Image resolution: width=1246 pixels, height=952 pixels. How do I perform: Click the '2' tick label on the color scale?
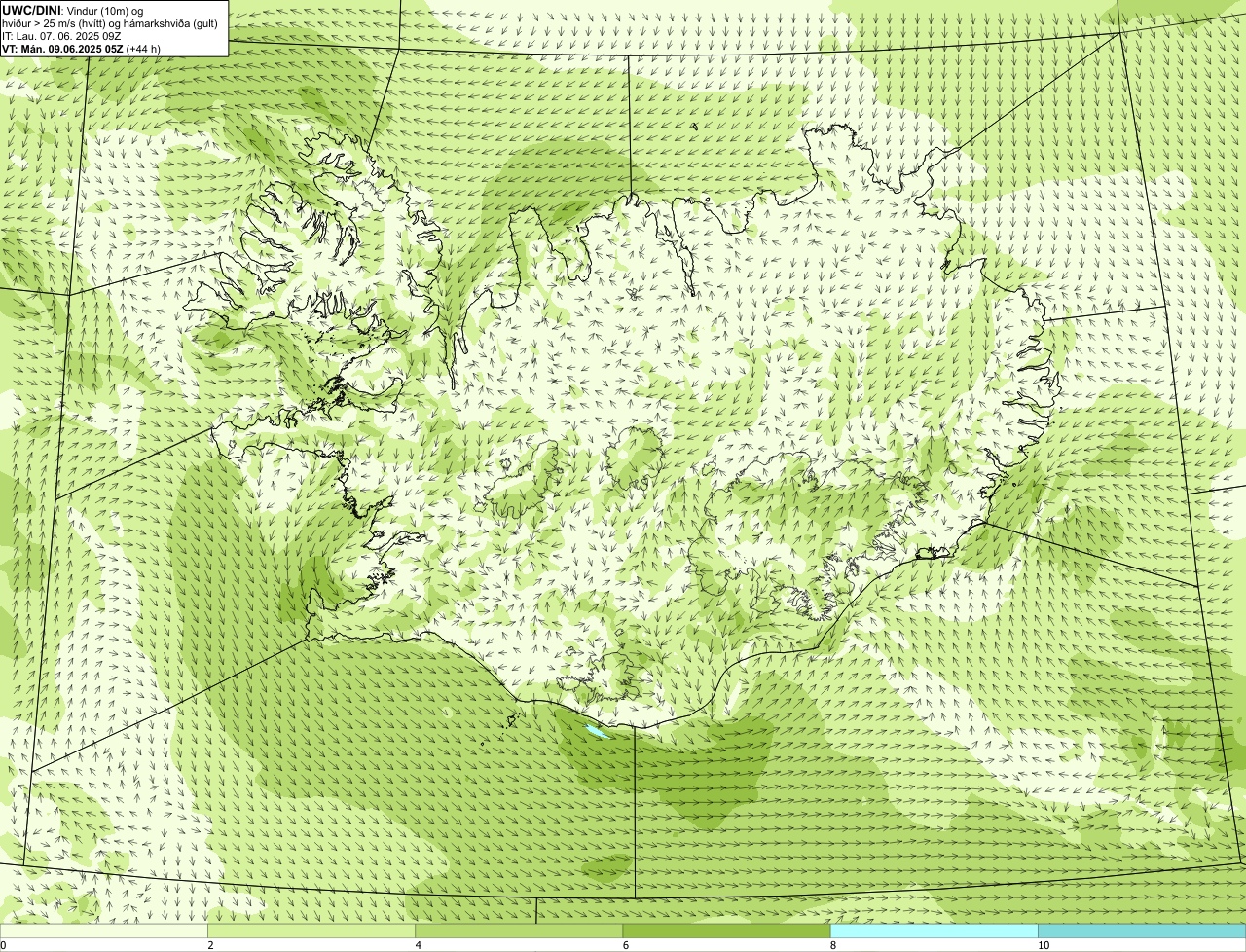pos(210,945)
